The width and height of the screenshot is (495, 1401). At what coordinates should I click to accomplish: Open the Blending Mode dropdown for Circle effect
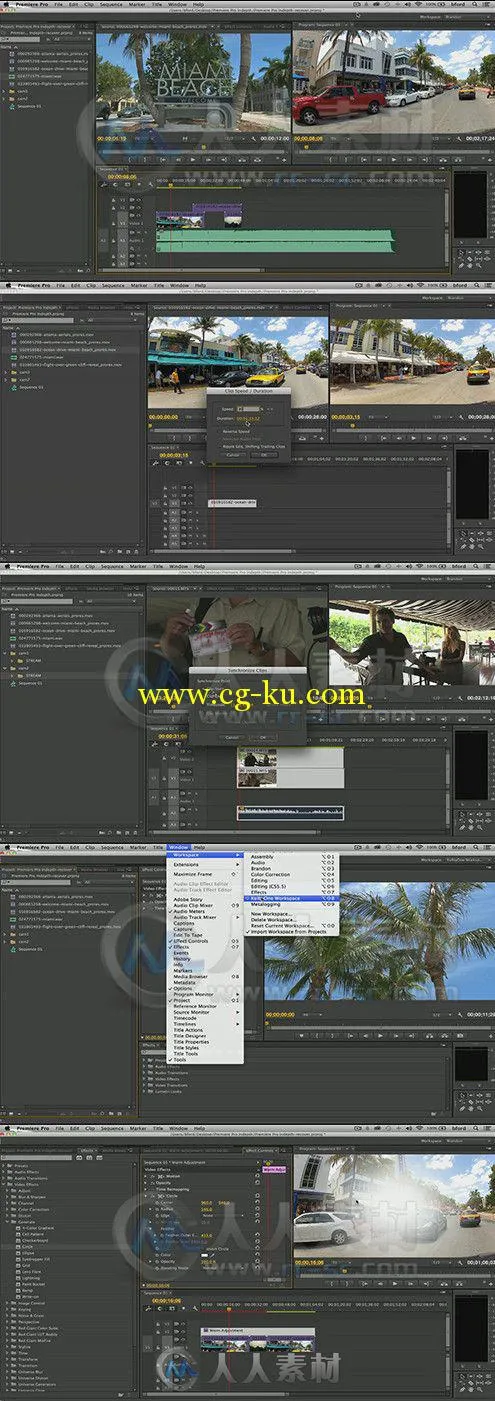223,1267
